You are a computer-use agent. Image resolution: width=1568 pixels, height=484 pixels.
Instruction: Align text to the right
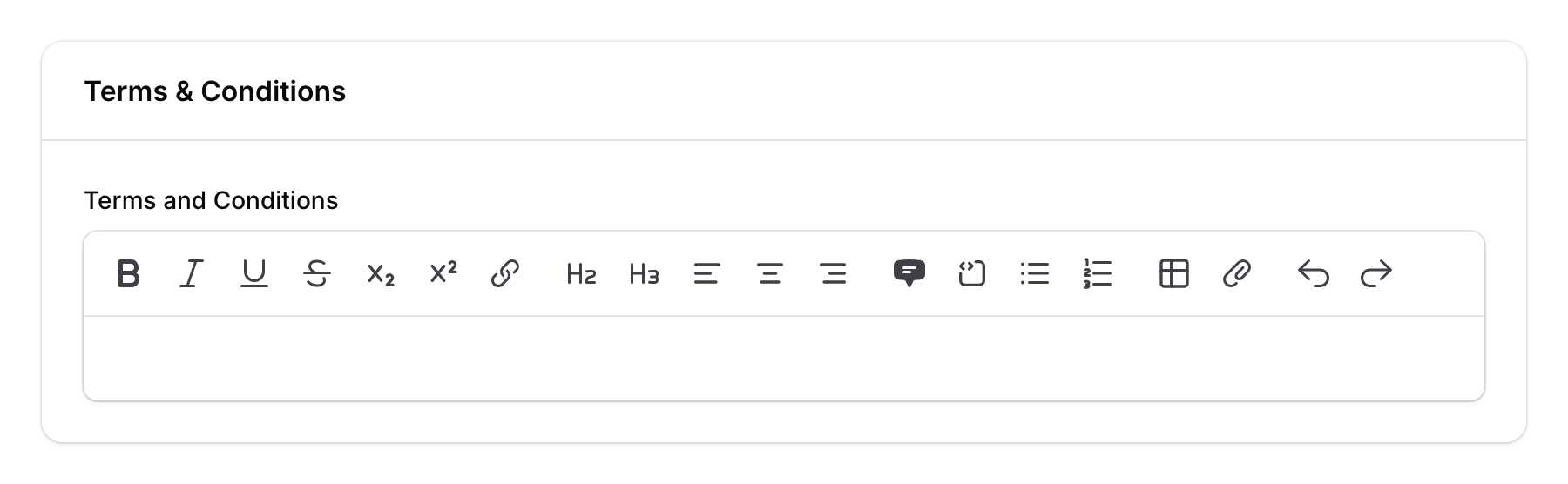point(834,274)
